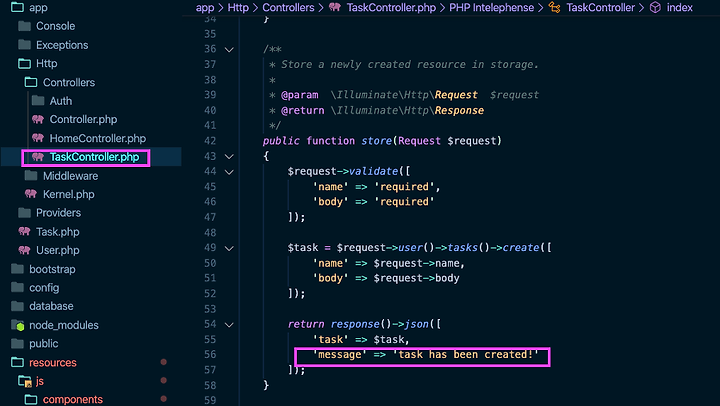Expand the node_modules folder

[64, 325]
